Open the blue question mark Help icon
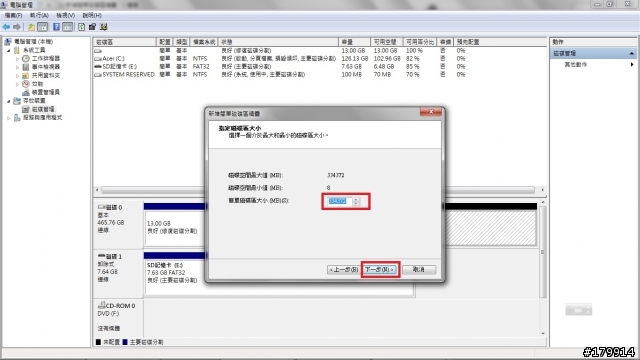640x360 pixels. pos(56,27)
